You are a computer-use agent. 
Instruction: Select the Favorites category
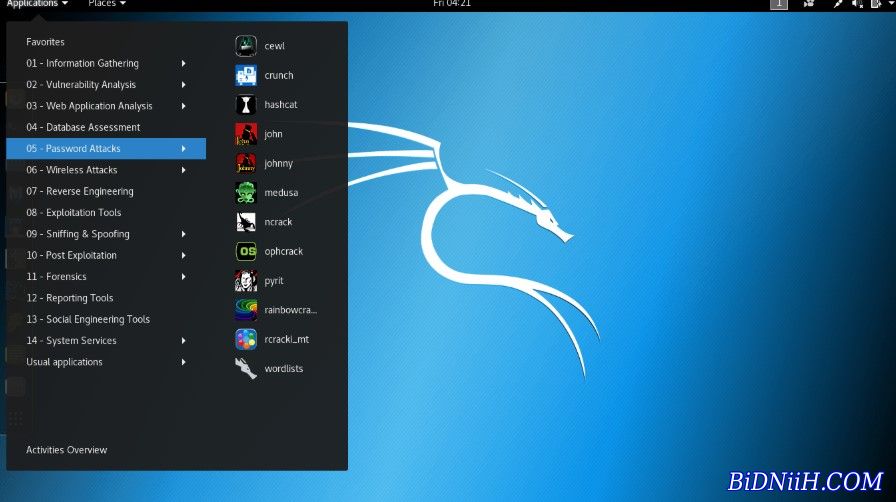coord(45,42)
